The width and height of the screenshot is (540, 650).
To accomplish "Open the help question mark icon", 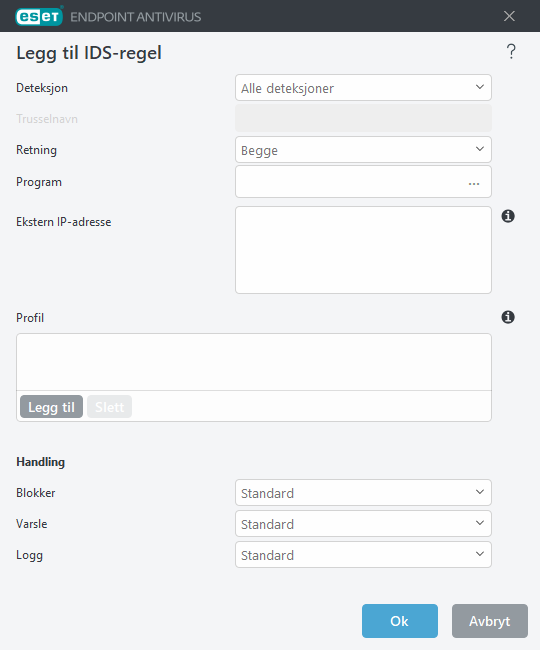I will tap(511, 52).
